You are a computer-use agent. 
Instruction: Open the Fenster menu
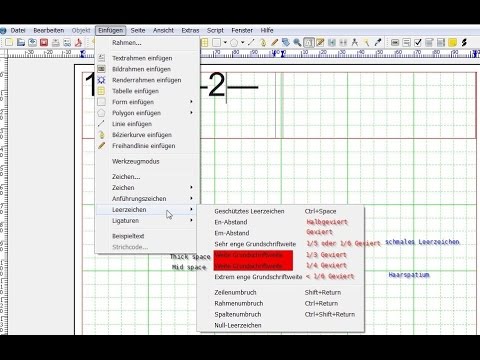coord(242,30)
